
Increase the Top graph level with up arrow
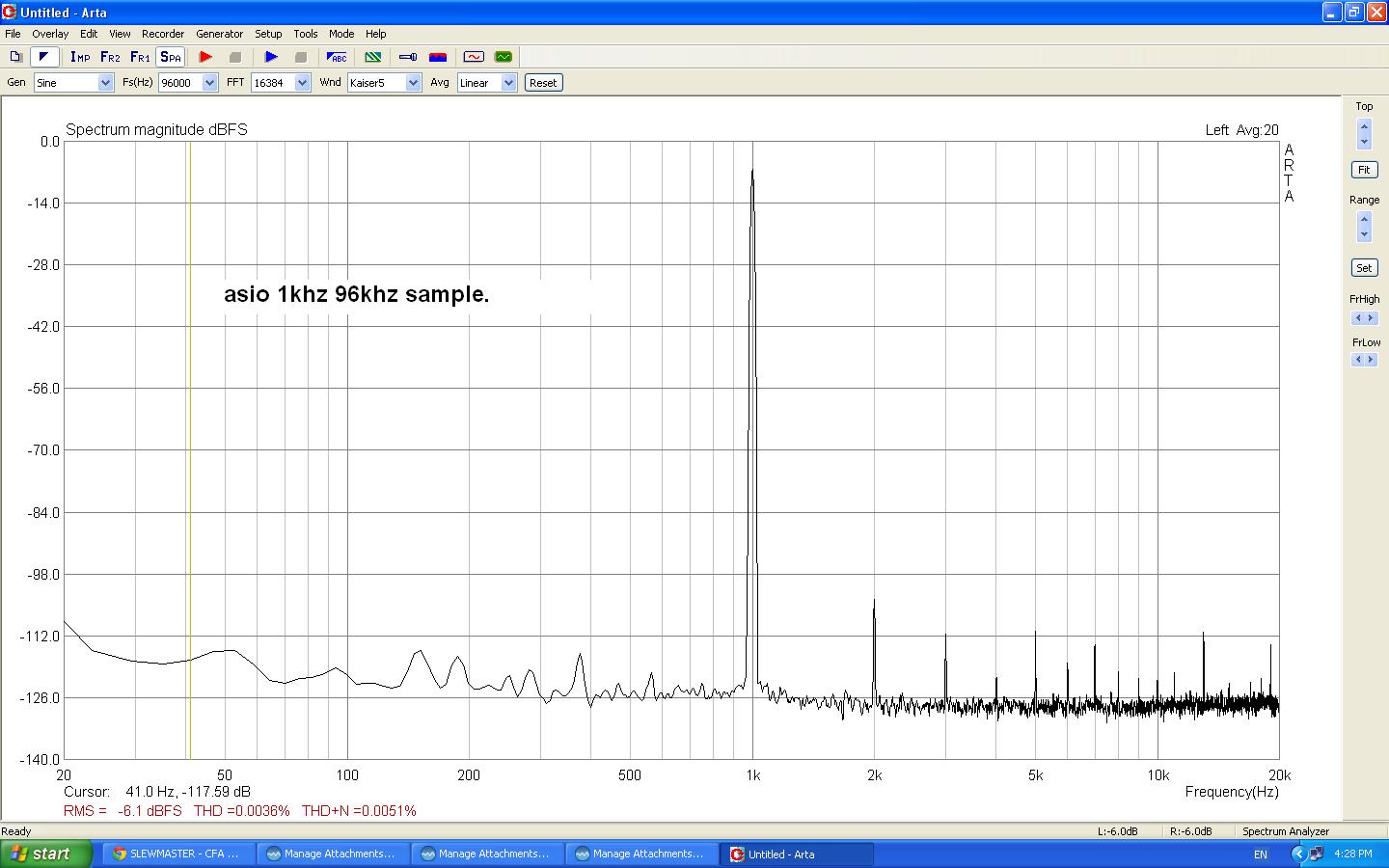point(1364,126)
